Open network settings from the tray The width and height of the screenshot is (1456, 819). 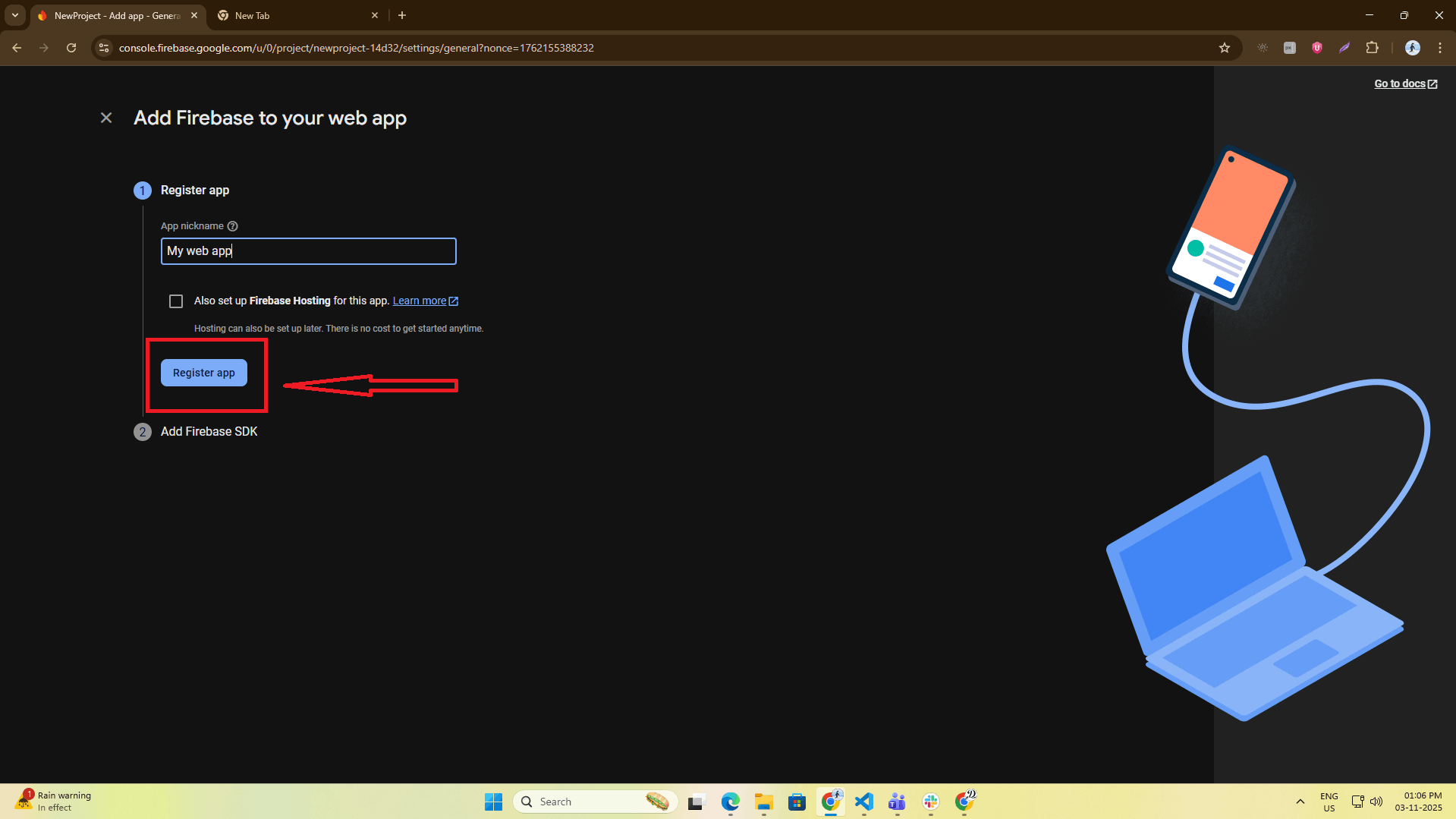click(1358, 802)
